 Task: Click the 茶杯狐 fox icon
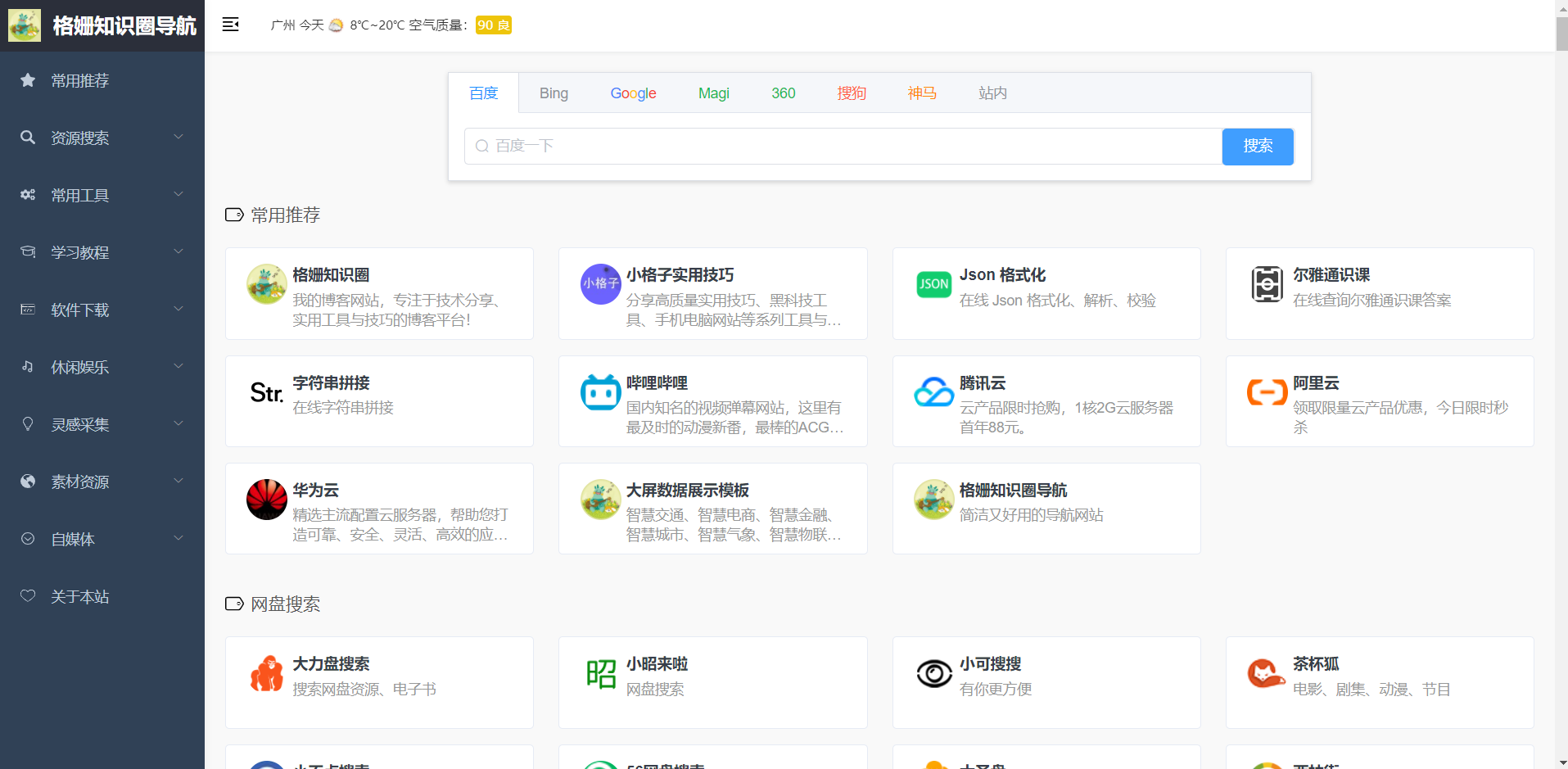1266,673
